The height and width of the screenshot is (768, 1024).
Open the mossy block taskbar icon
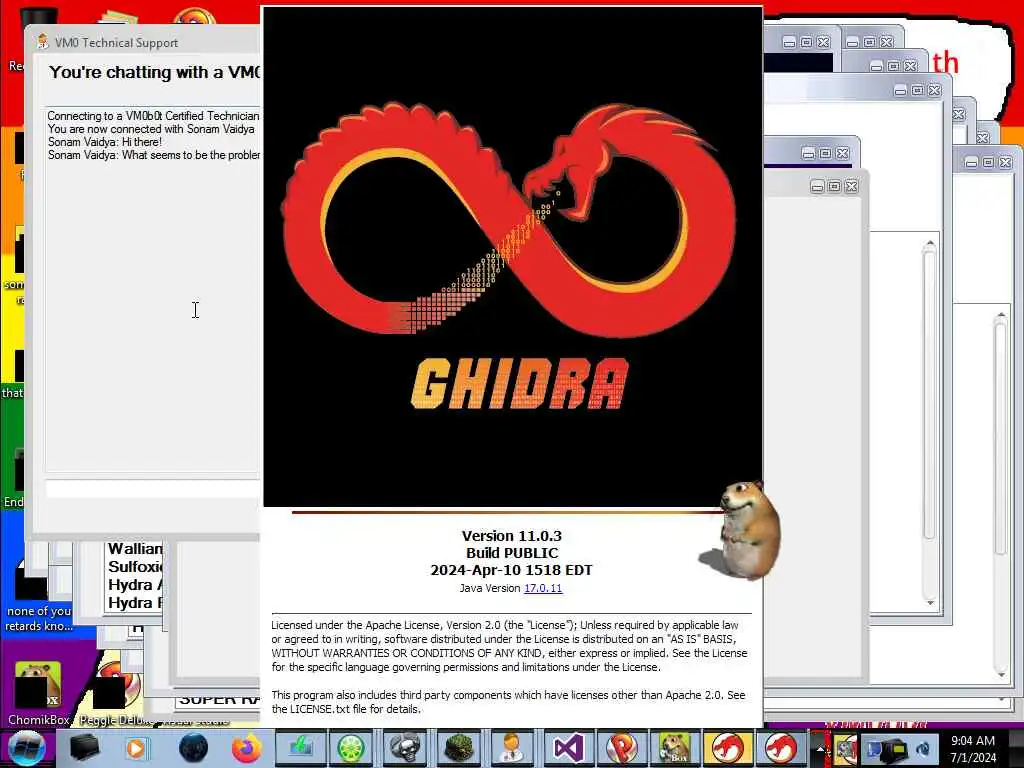458,748
